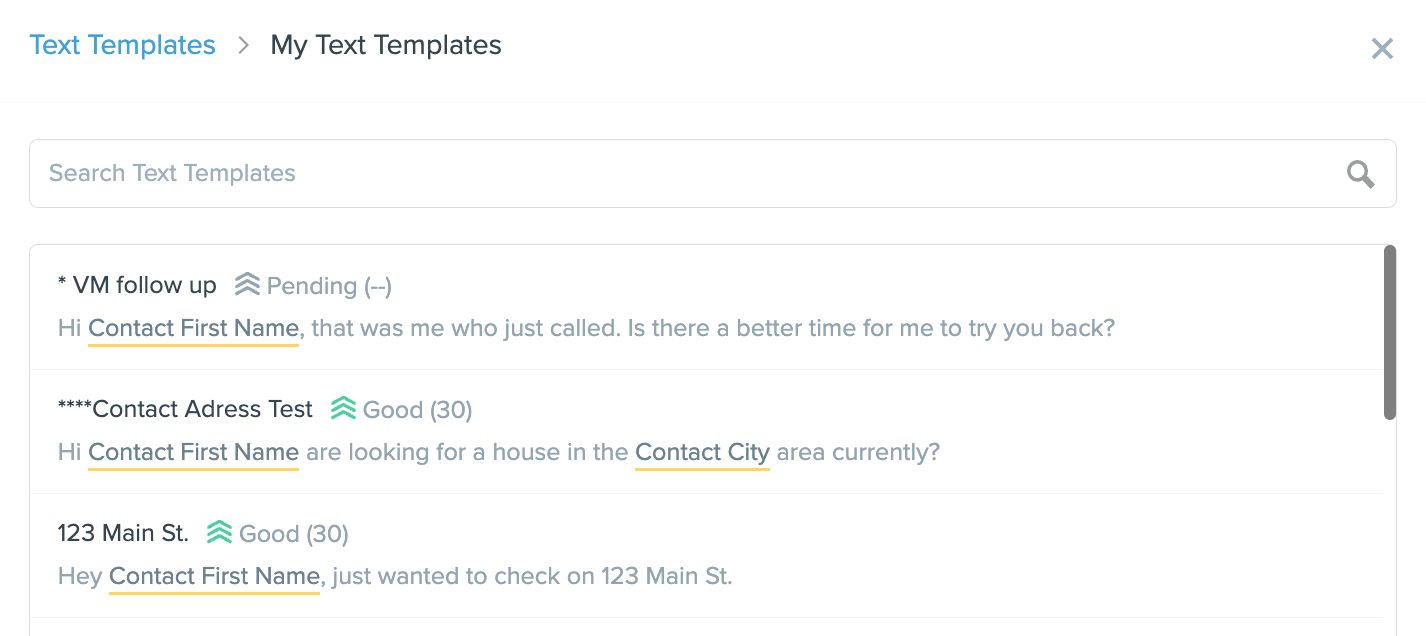Click Good (30) label of 123 Main St.
1426x636 pixels.
[x=294, y=534]
